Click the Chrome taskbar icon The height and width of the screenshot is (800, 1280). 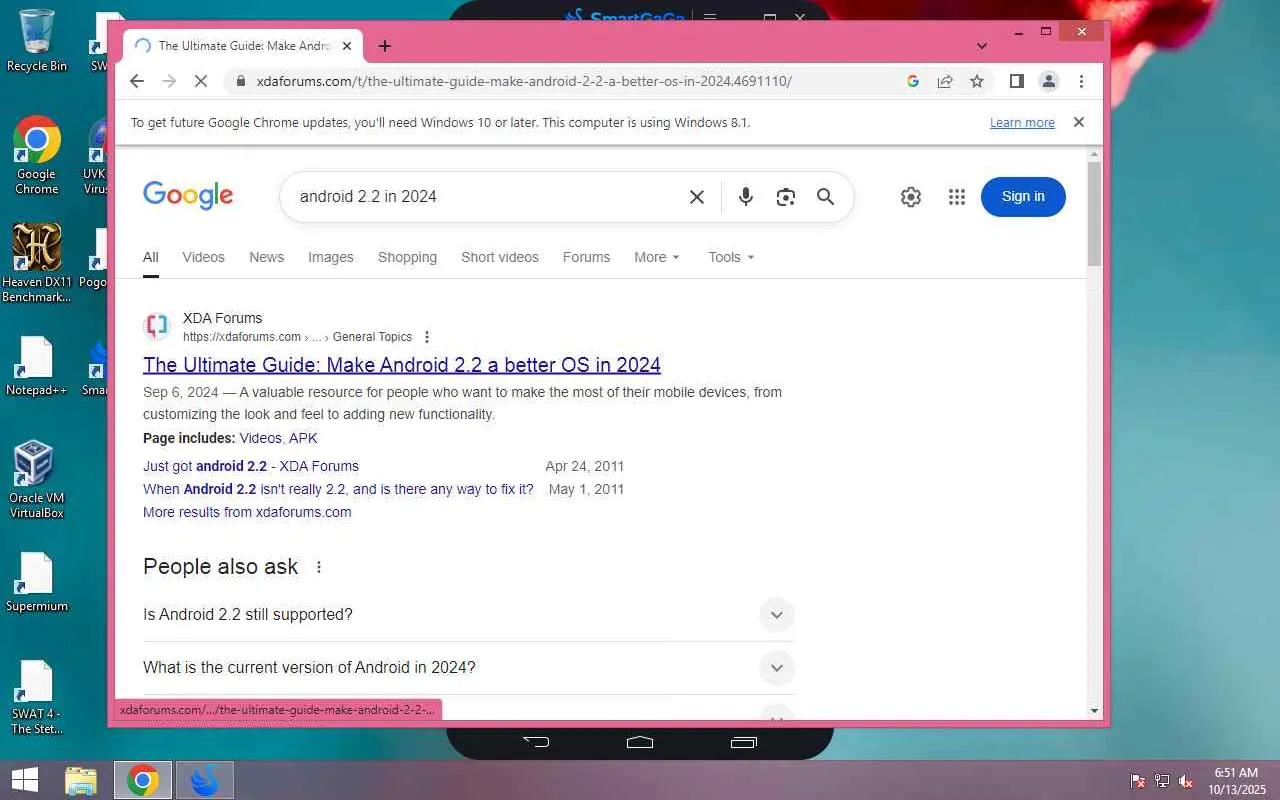[x=142, y=780]
